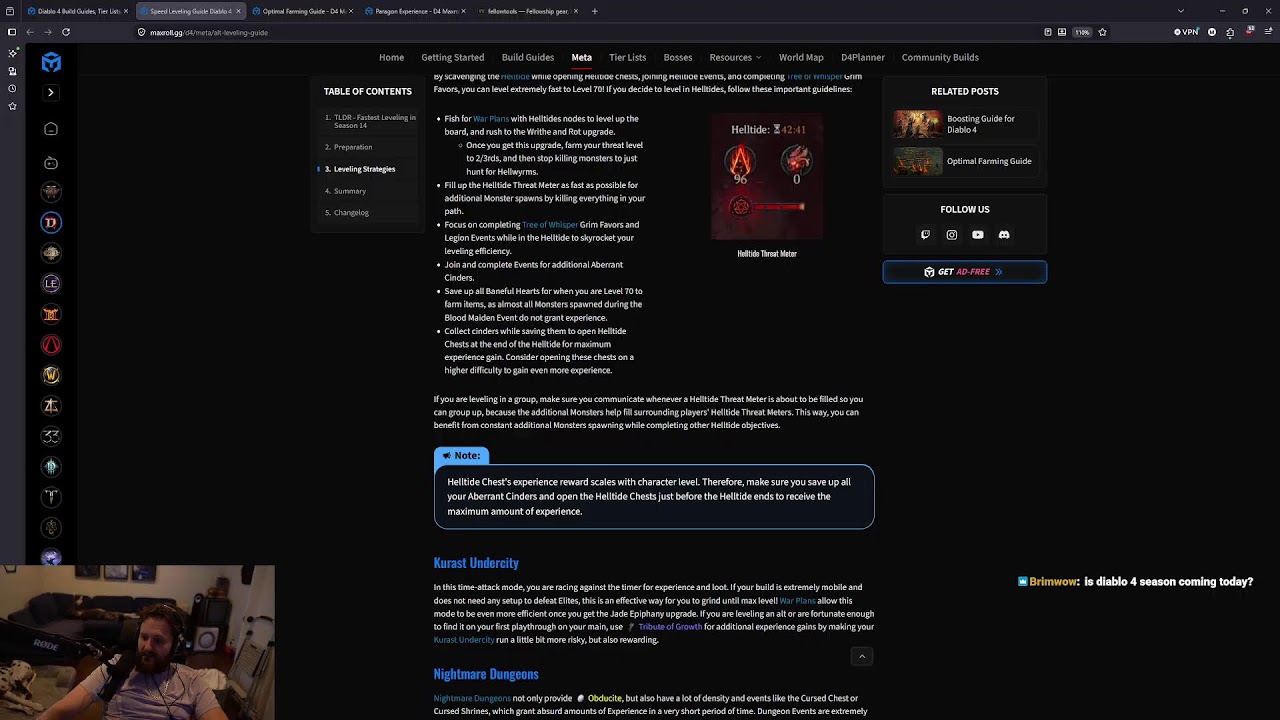Select the Lost Ark game icon
The height and width of the screenshot is (720, 1280).
(x=51, y=405)
